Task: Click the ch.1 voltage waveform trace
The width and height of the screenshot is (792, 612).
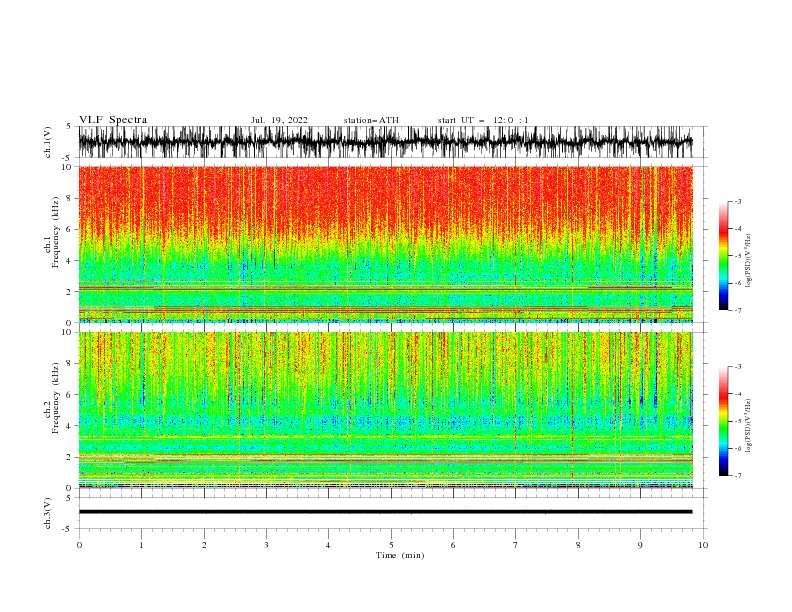Action: (x=385, y=142)
